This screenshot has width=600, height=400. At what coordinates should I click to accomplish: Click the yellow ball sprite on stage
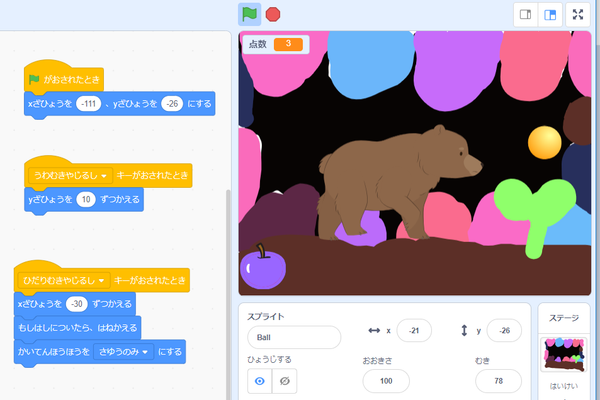click(545, 142)
